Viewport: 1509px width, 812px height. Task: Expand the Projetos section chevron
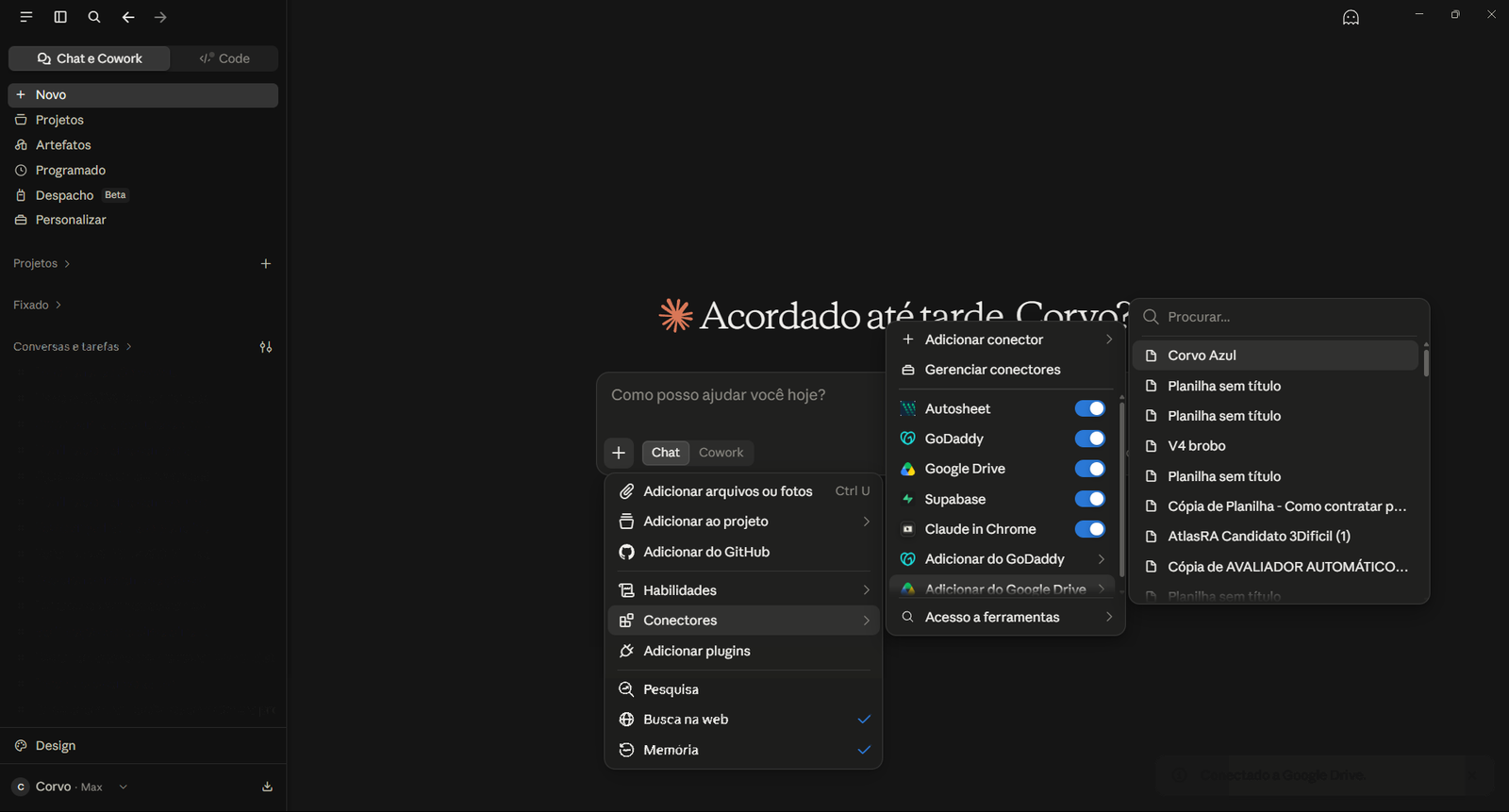coord(67,264)
